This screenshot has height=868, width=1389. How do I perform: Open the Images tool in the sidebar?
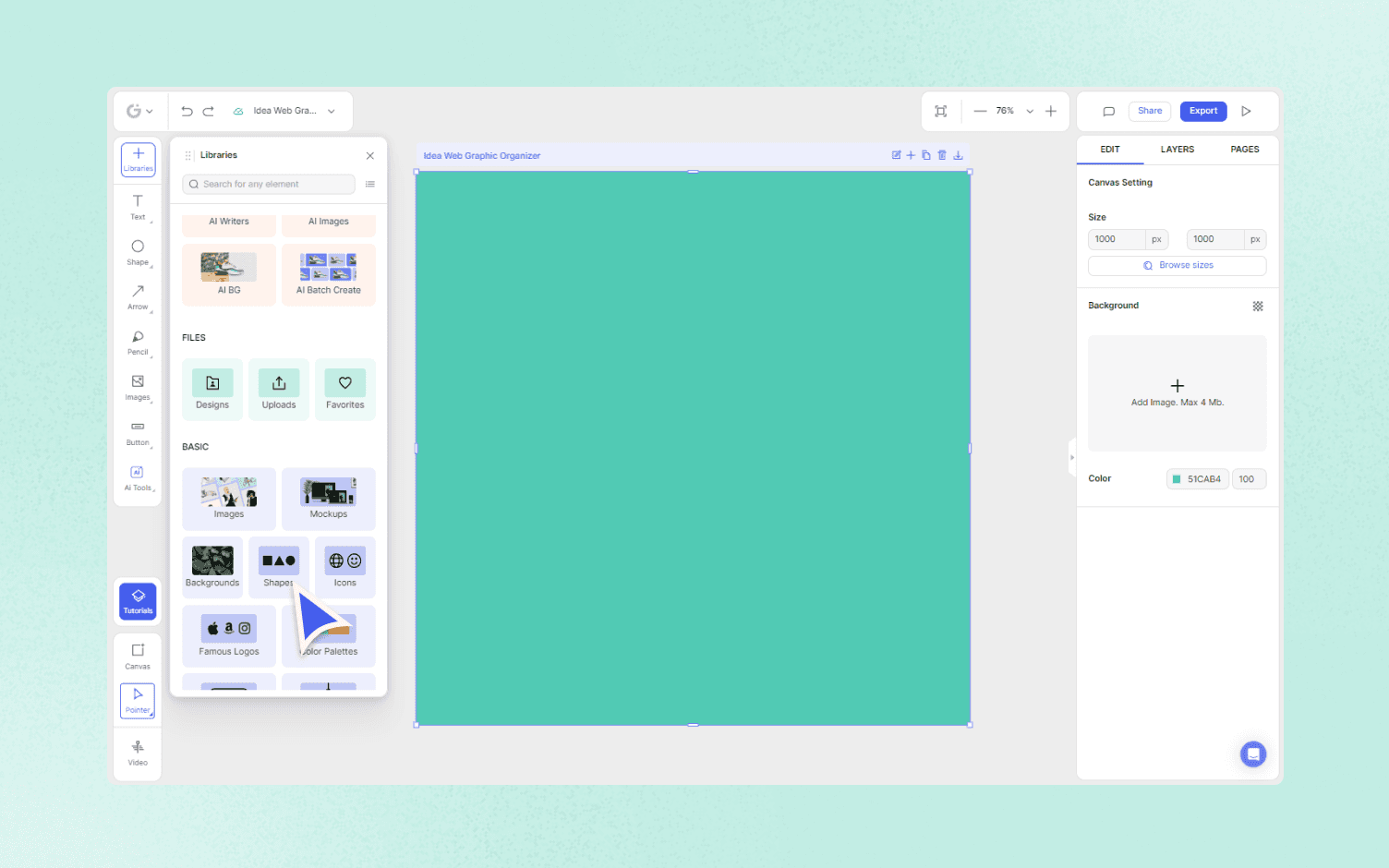pyautogui.click(x=138, y=388)
